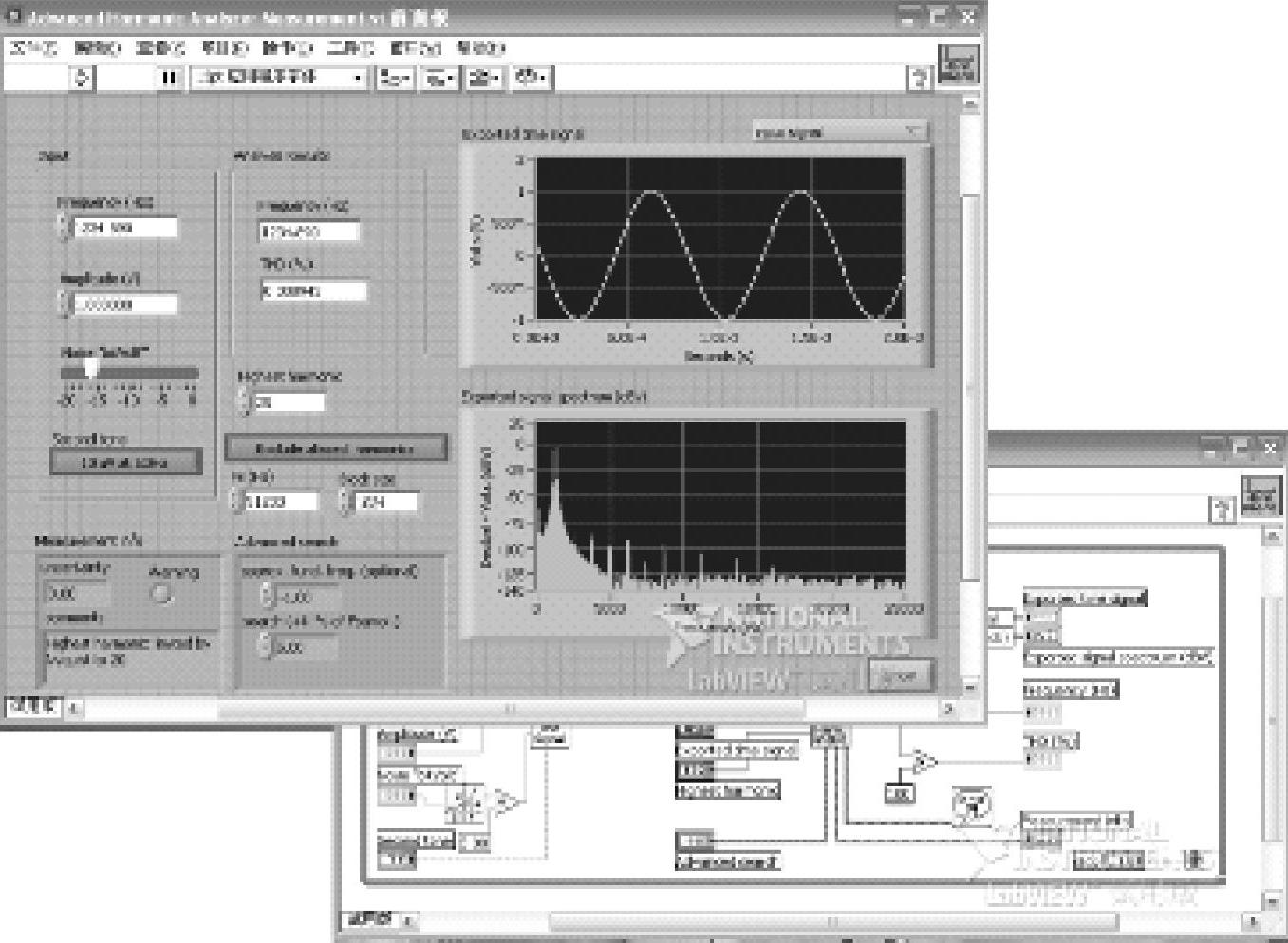Click the approx. fund. freq. stepper arrows
This screenshot has height=943, width=1288.
[267, 596]
